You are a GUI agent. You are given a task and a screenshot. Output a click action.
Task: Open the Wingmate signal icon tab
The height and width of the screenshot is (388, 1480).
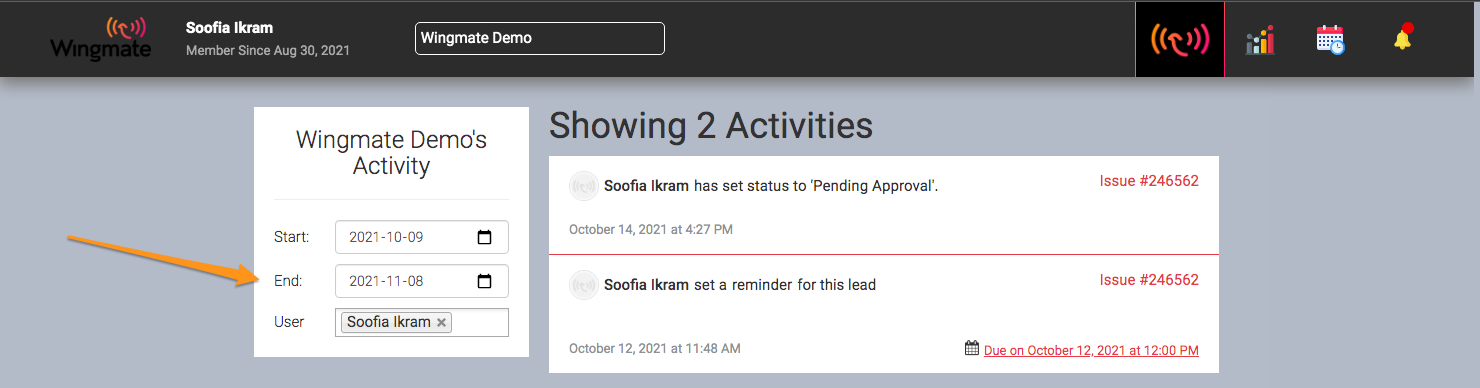click(1180, 39)
